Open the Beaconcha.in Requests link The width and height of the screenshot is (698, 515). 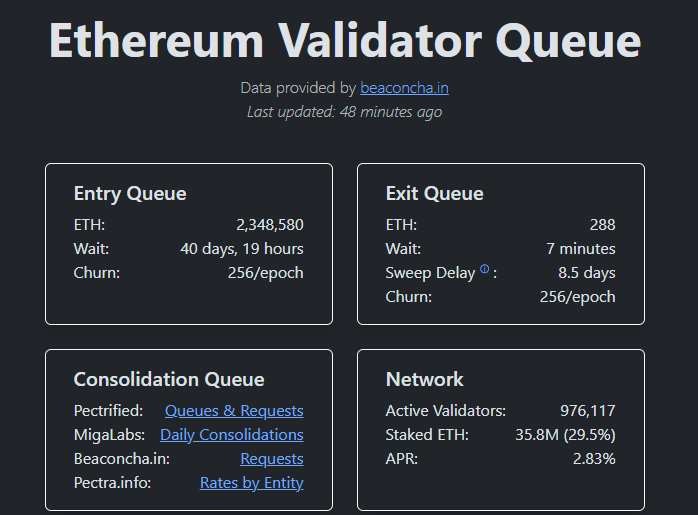[271, 459]
